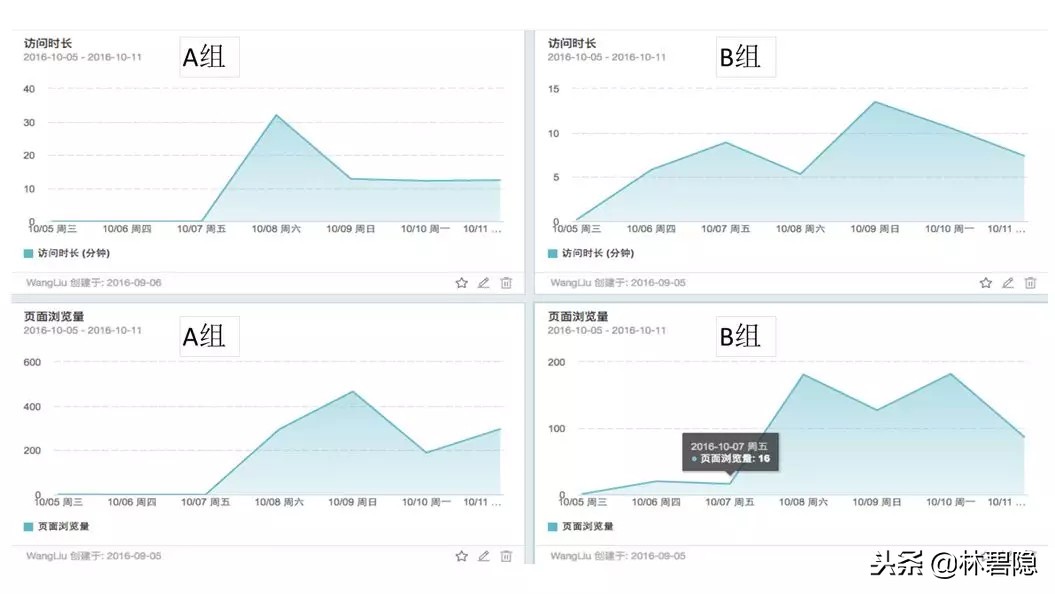1055x594 pixels.
Task: Click 10/10 point in A组 页面浏览量 chart
Action: 427,452
